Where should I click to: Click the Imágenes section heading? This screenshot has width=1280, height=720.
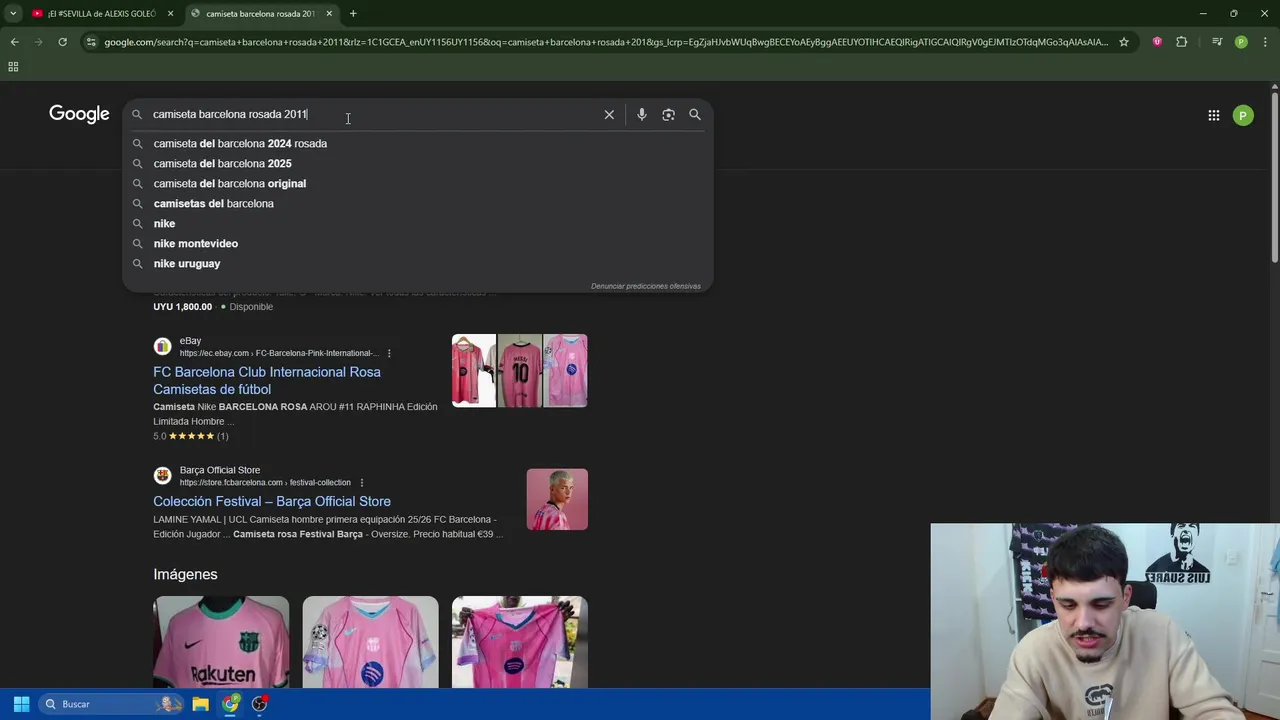185,574
